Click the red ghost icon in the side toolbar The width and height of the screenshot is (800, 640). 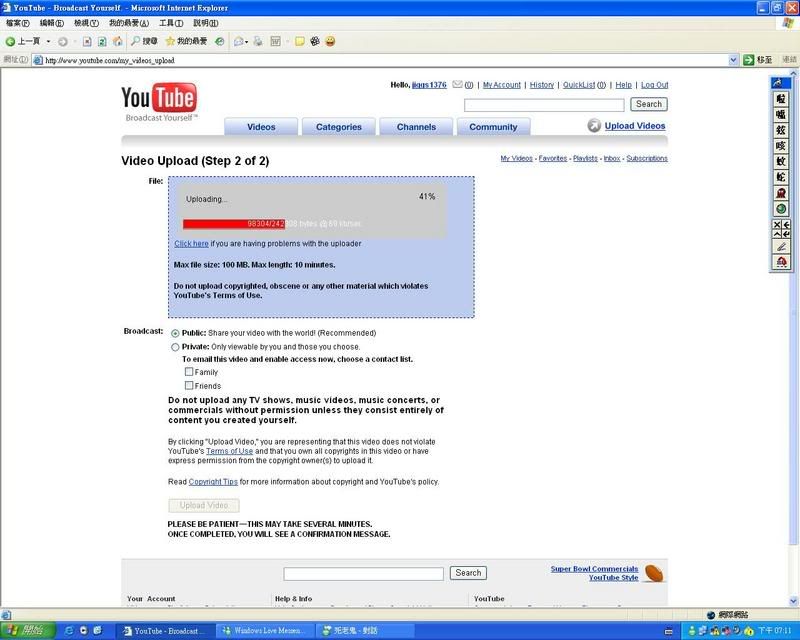click(781, 193)
